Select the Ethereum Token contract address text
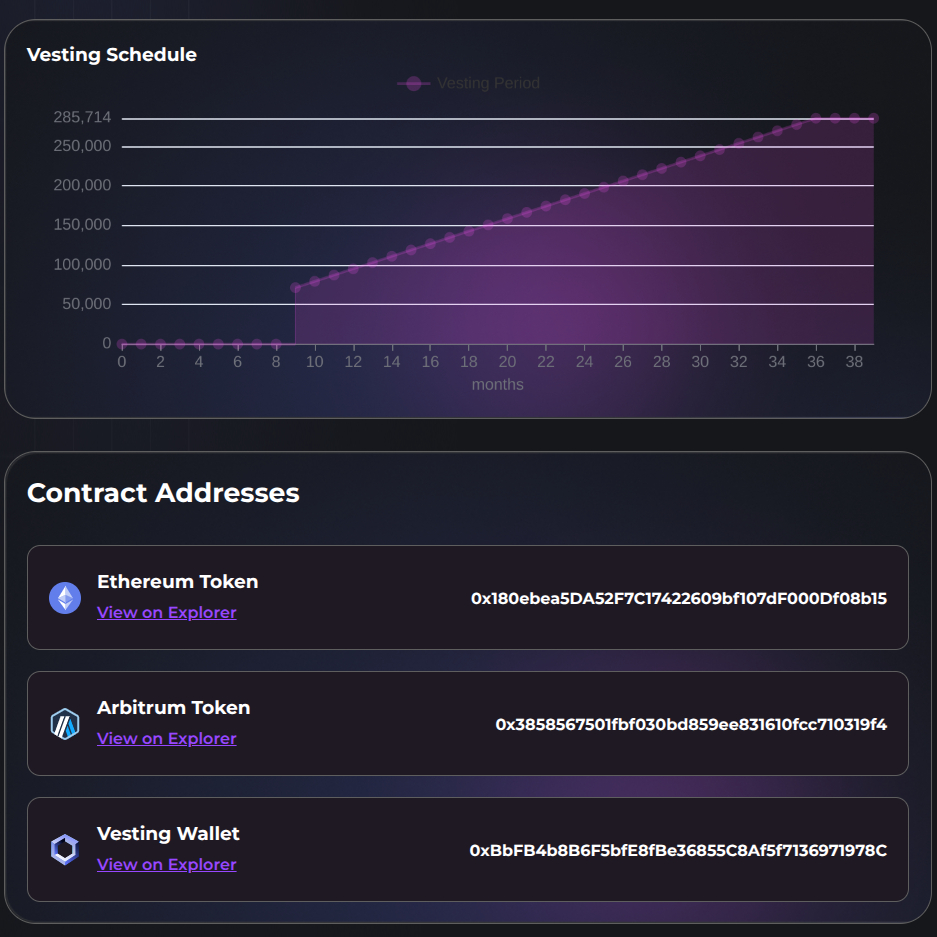This screenshot has height=937, width=937. pyautogui.click(x=679, y=599)
